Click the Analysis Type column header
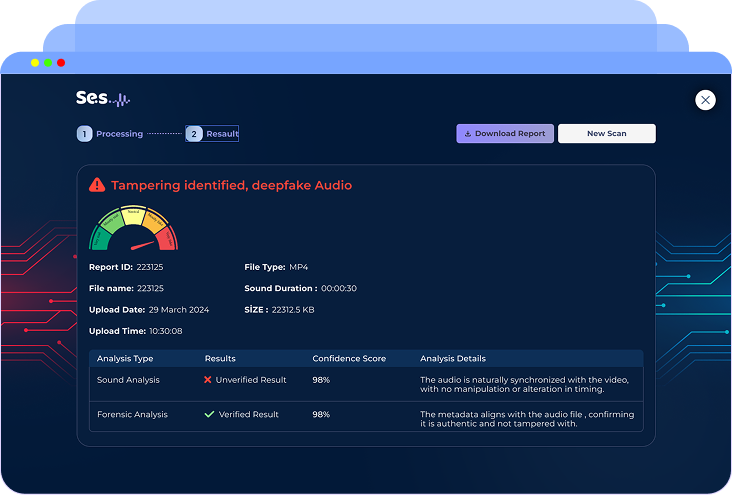Screen dimensions: 732x495 pos(125,359)
